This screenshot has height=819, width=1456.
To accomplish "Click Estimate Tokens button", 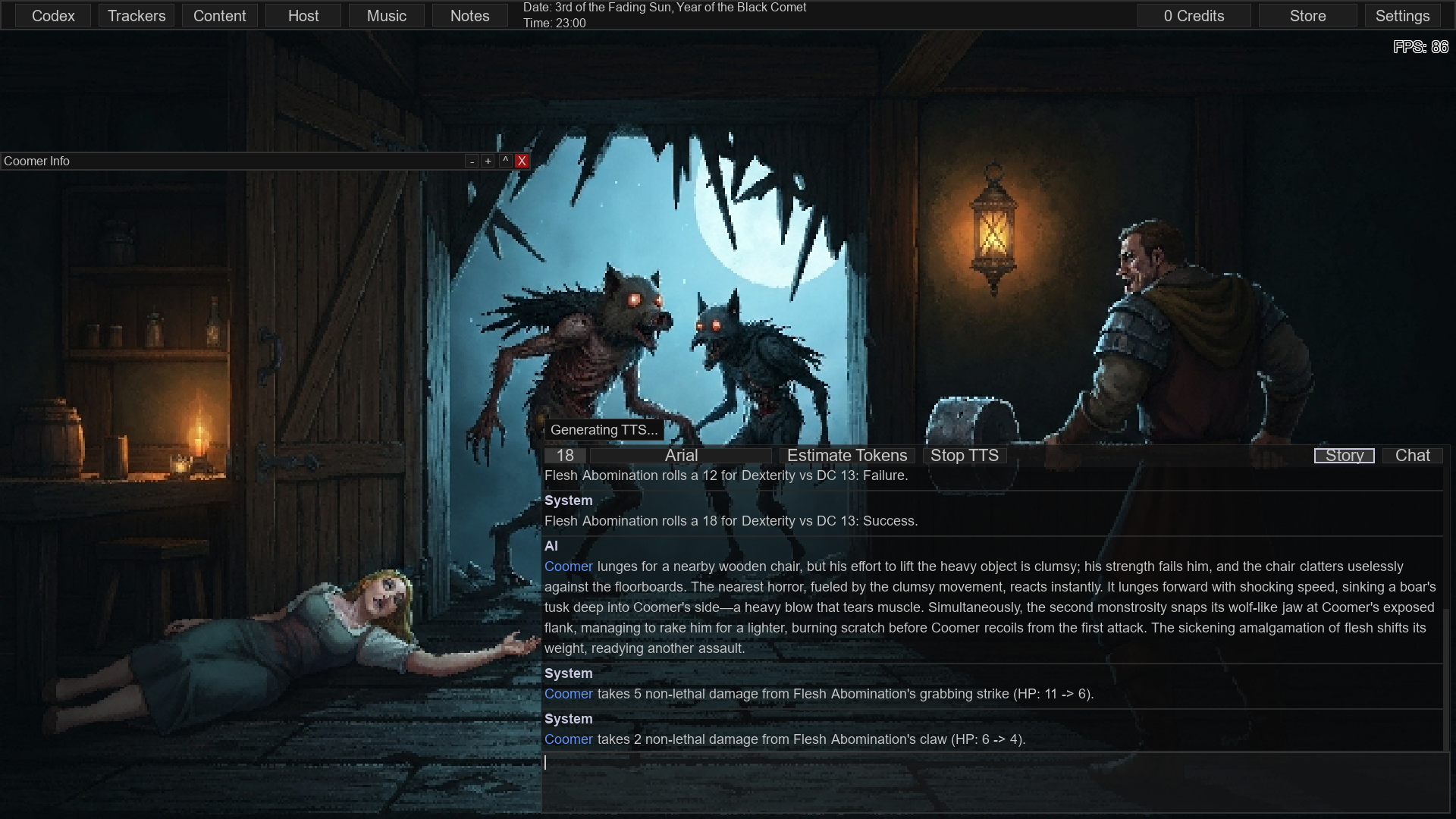I will (x=847, y=456).
